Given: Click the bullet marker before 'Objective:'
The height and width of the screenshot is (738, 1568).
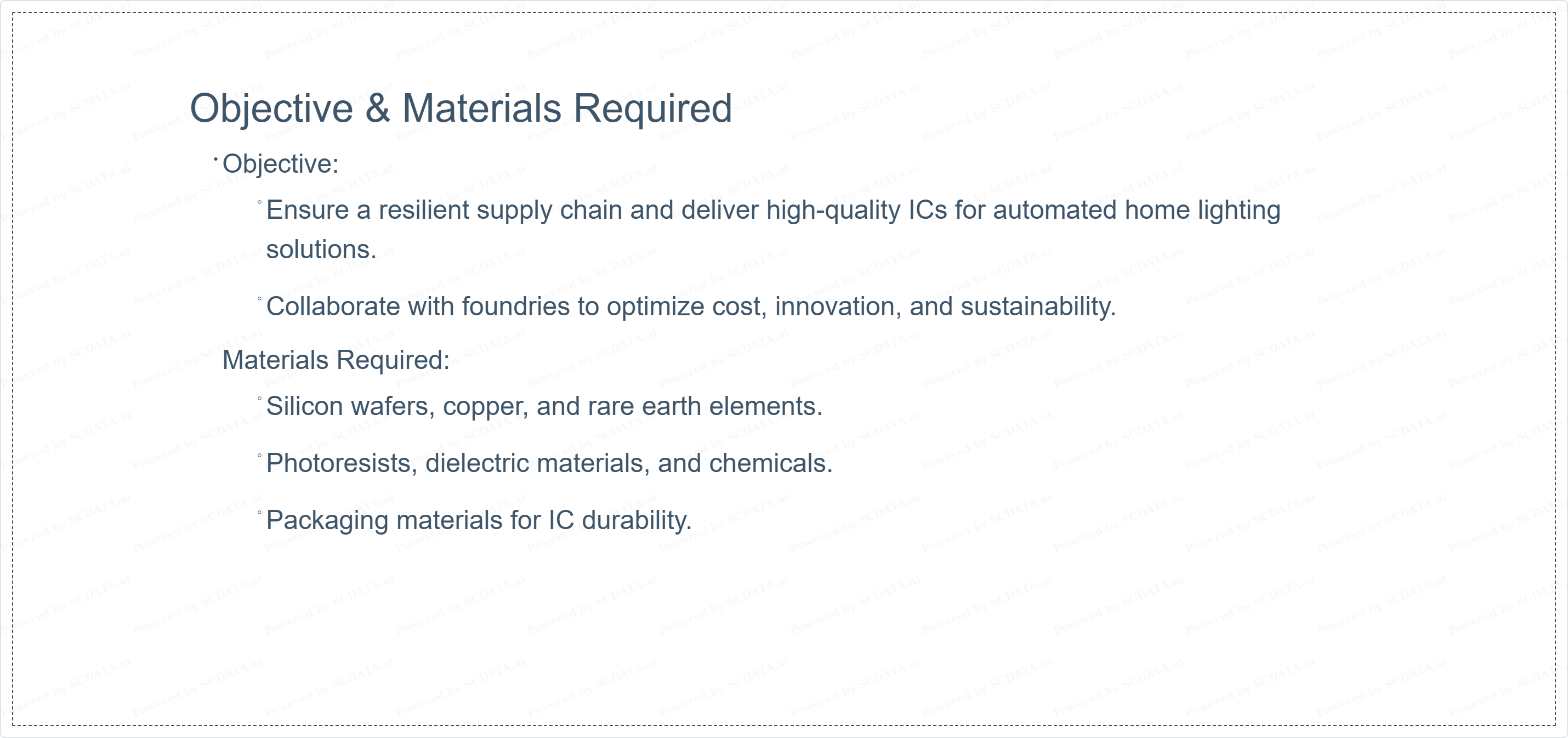Looking at the screenshot, I should click(x=215, y=160).
